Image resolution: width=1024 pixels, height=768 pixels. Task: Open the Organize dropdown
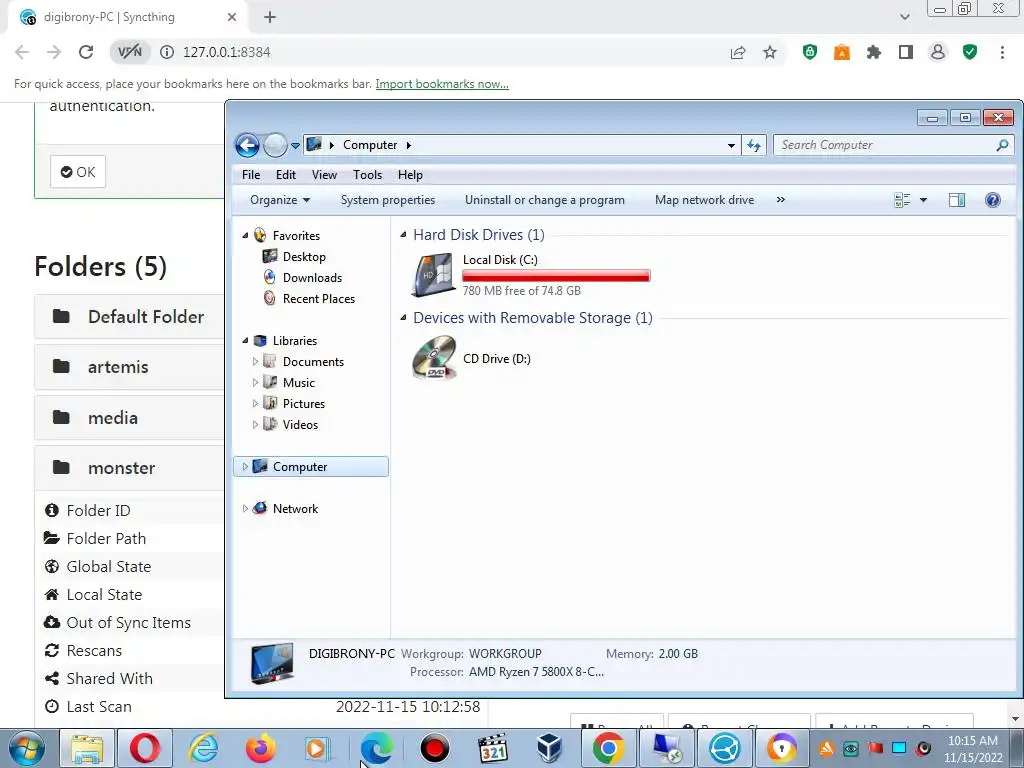point(280,200)
